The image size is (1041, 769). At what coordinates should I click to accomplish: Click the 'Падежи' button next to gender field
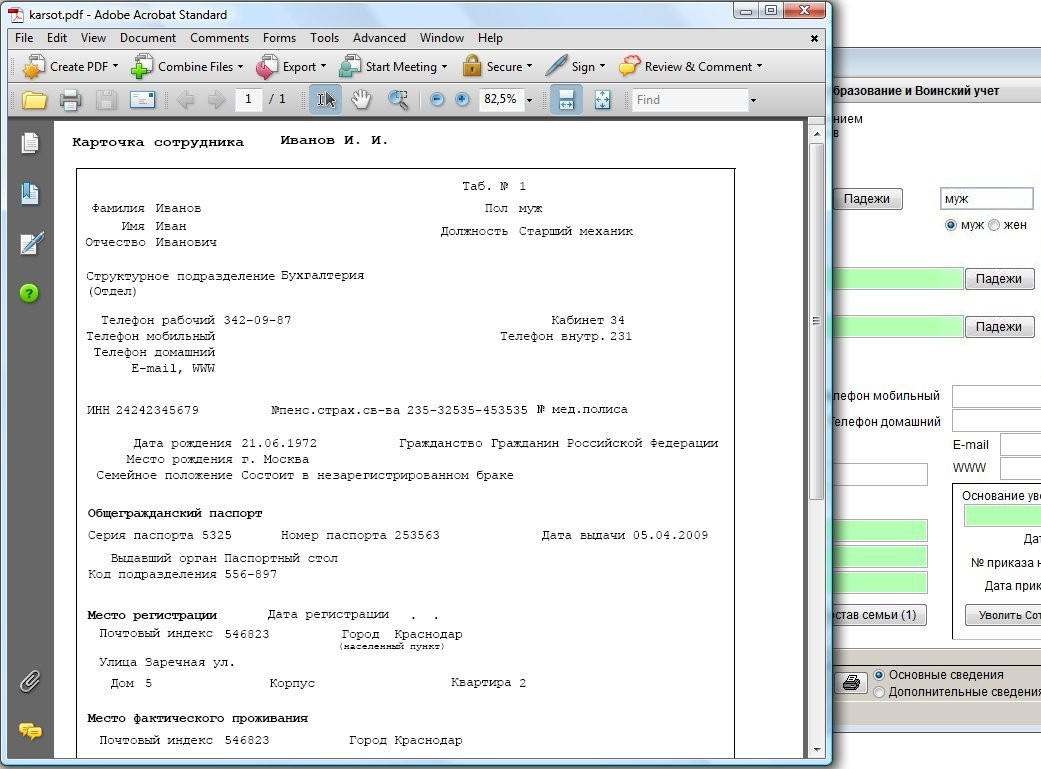point(867,199)
